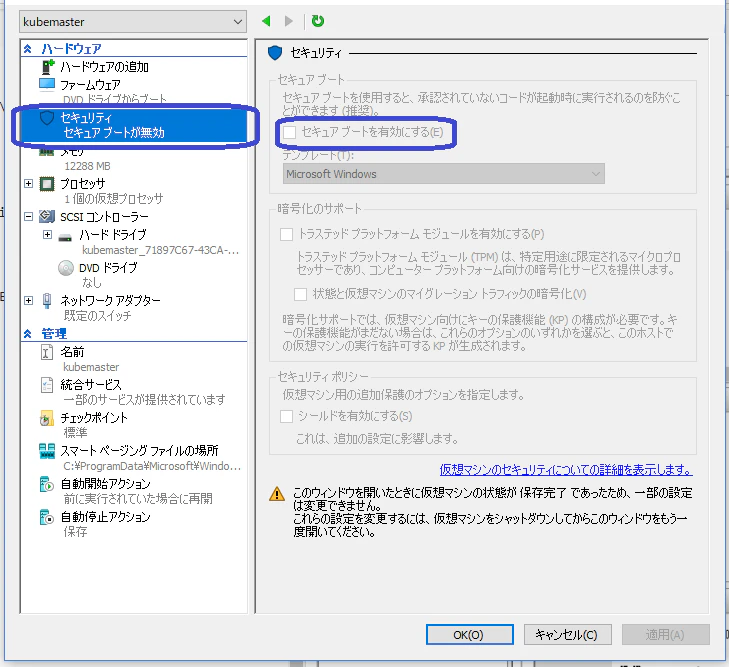Image resolution: width=729 pixels, height=667 pixels.
Task: Click the green refresh icon
Action: tap(318, 21)
